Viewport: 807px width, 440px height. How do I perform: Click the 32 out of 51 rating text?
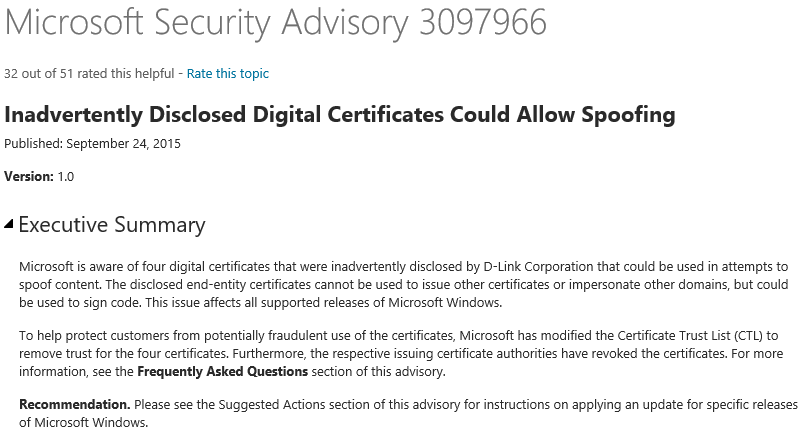click(89, 74)
